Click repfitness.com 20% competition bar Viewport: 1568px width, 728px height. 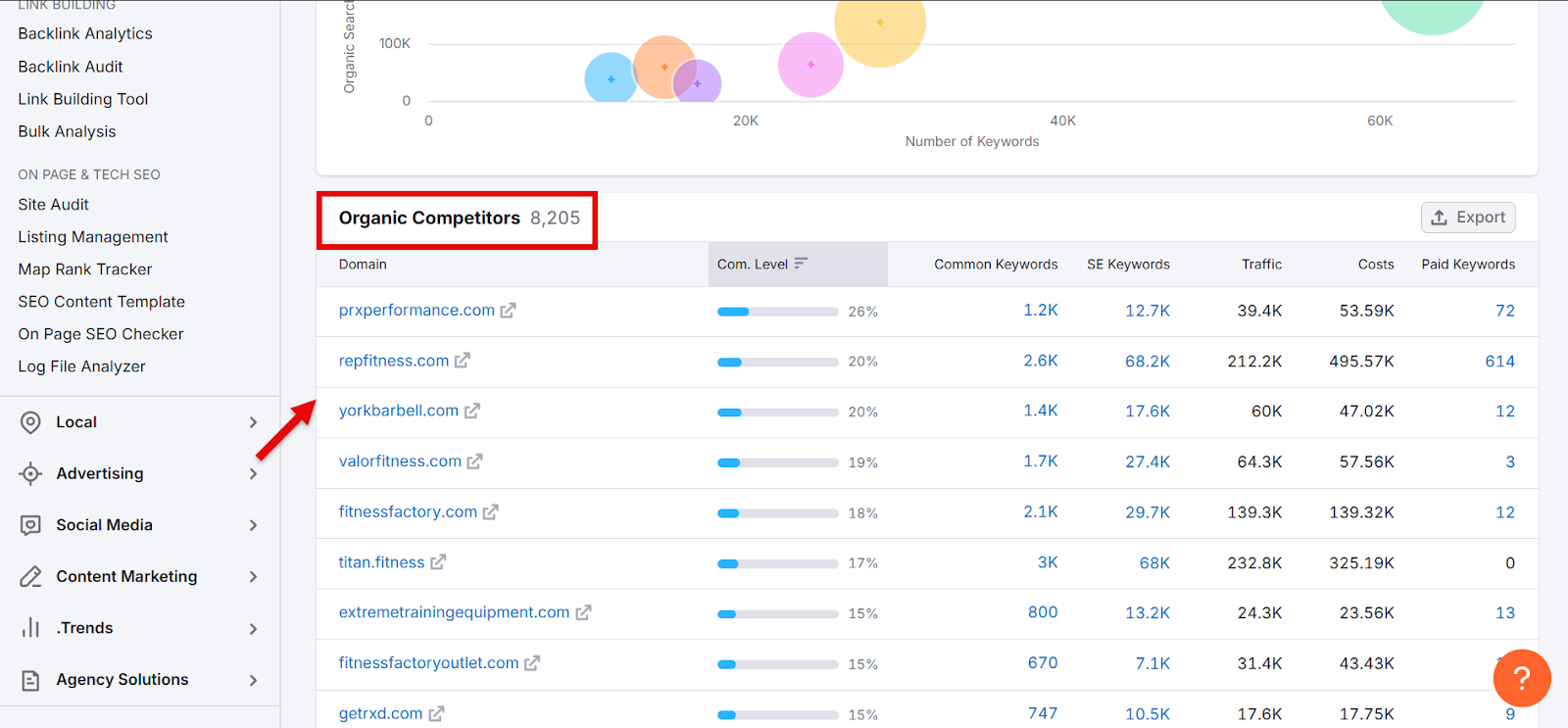[x=778, y=362]
